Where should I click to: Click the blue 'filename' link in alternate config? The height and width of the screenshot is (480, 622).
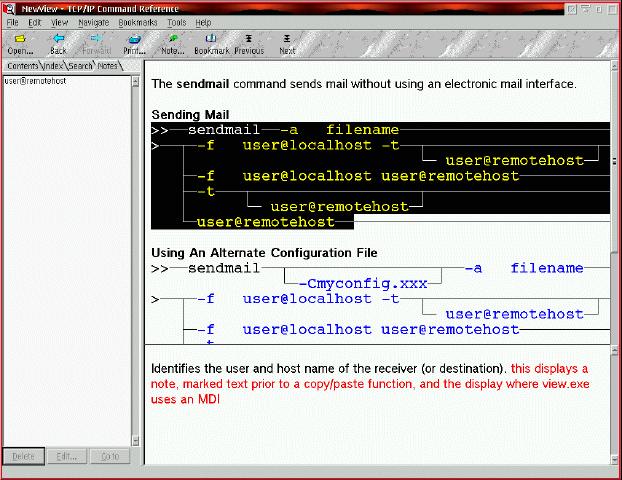547,268
